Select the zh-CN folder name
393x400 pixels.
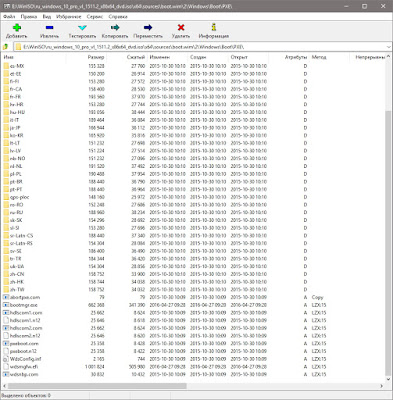point(17,274)
